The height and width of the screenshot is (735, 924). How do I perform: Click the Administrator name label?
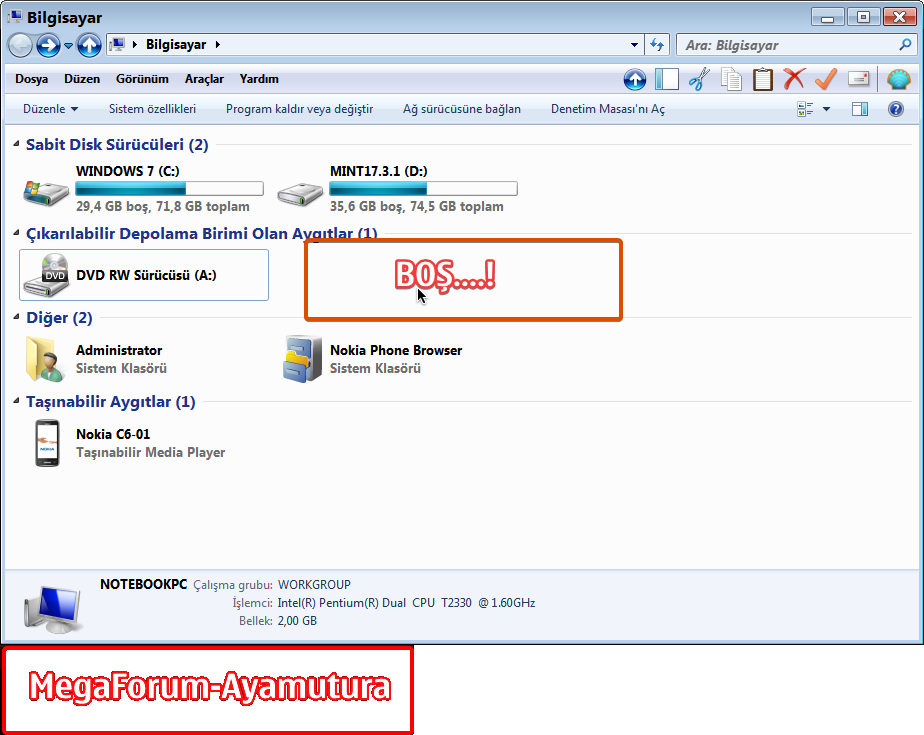(x=119, y=350)
